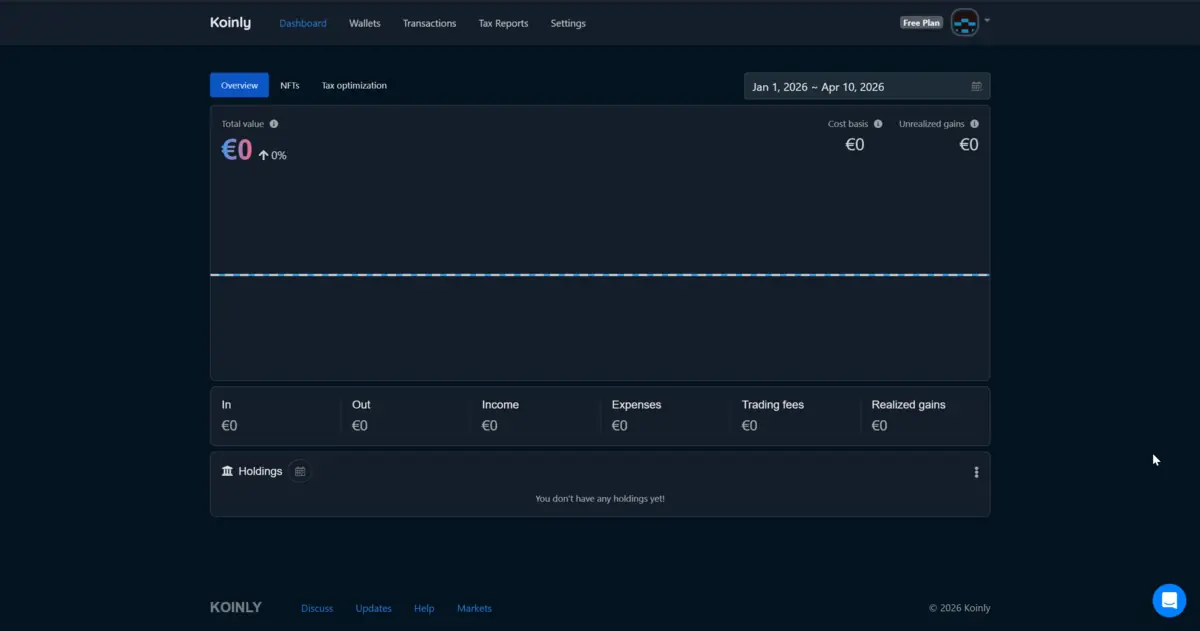Click the Cost basis info icon
Image resolution: width=1200 pixels, height=631 pixels.
878,123
